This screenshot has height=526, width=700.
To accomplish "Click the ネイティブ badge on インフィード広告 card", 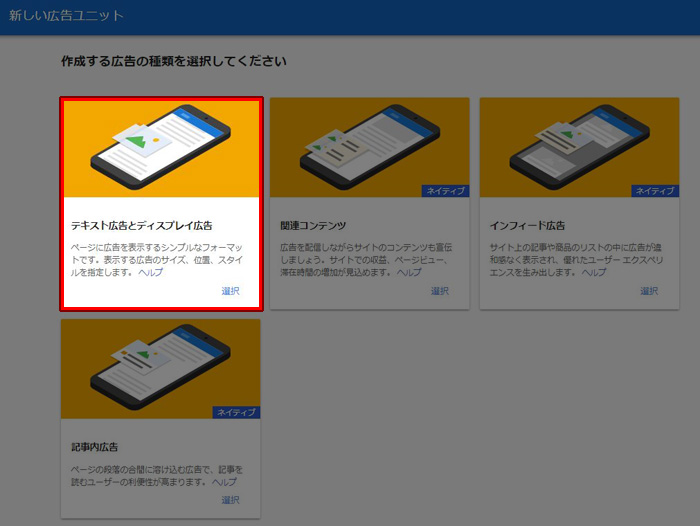I will pos(655,191).
